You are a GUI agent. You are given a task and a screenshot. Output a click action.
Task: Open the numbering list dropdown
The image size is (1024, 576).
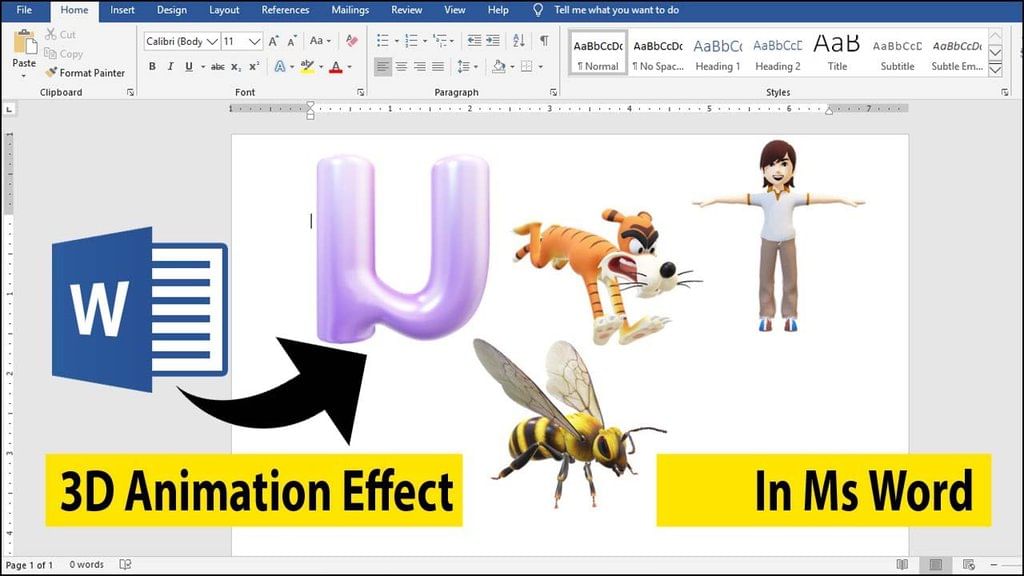[425, 41]
